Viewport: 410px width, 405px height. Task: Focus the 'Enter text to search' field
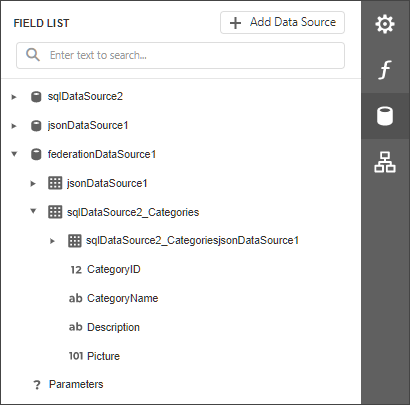pyautogui.click(x=180, y=55)
